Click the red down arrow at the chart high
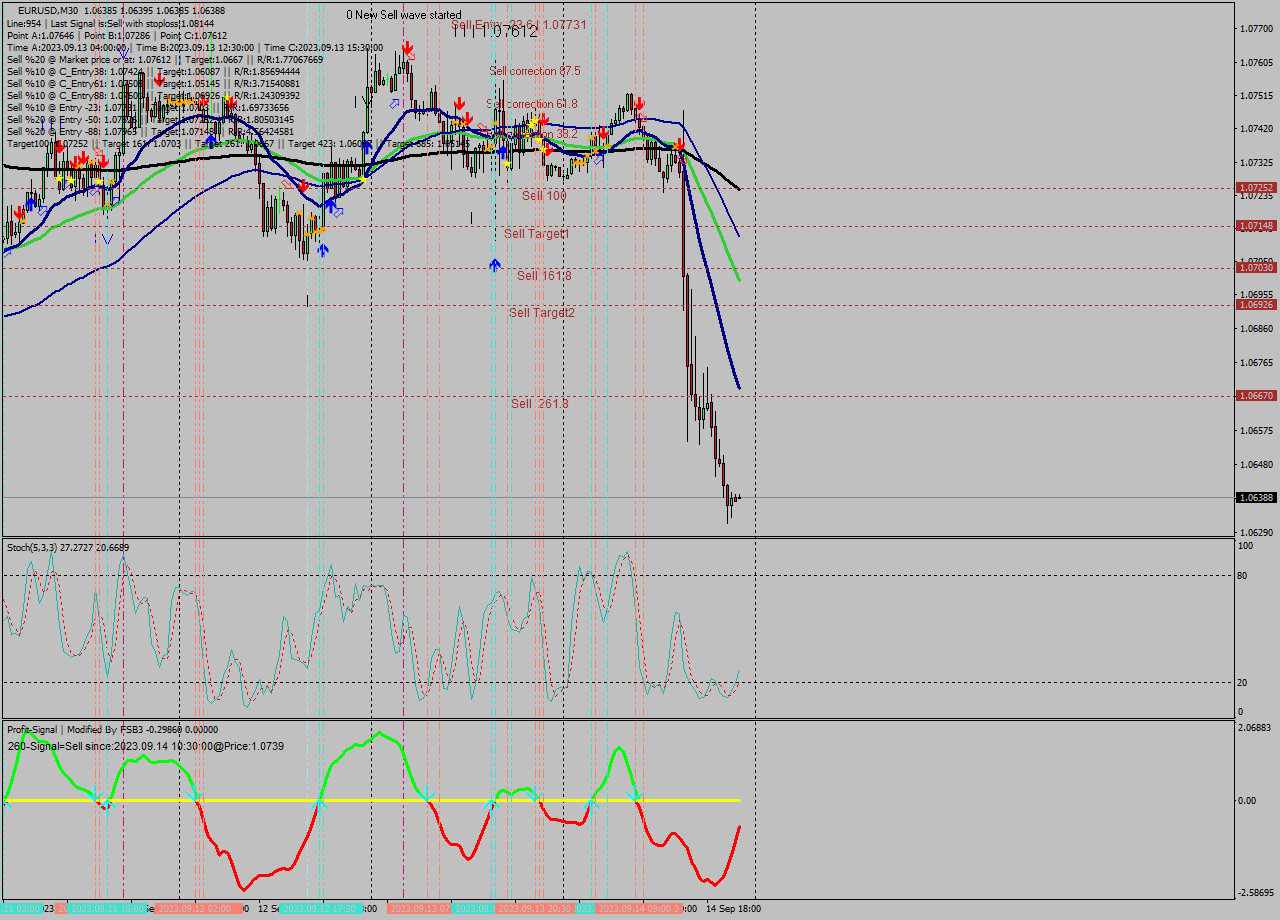 [x=408, y=48]
